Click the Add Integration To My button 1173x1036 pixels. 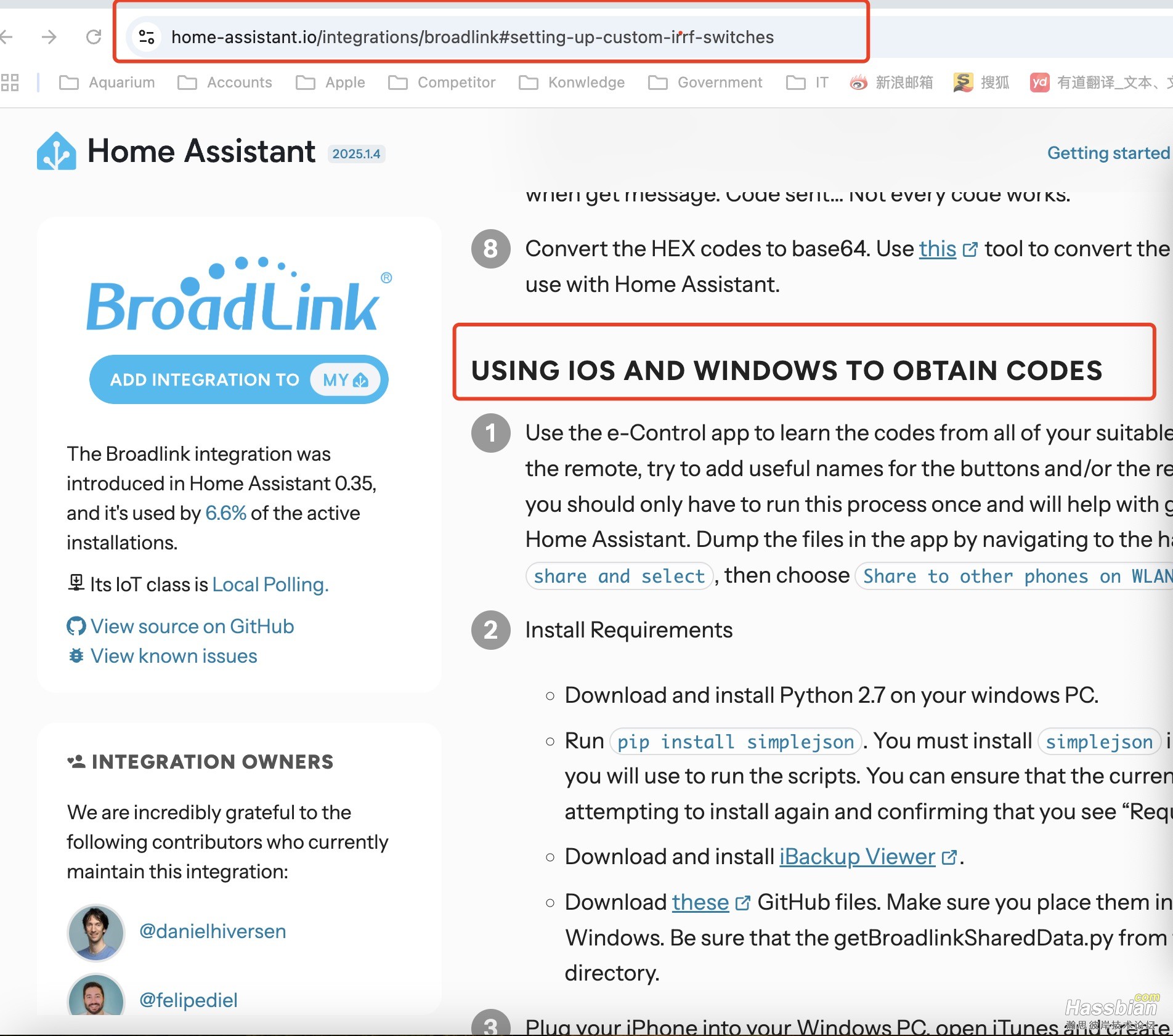(239, 379)
